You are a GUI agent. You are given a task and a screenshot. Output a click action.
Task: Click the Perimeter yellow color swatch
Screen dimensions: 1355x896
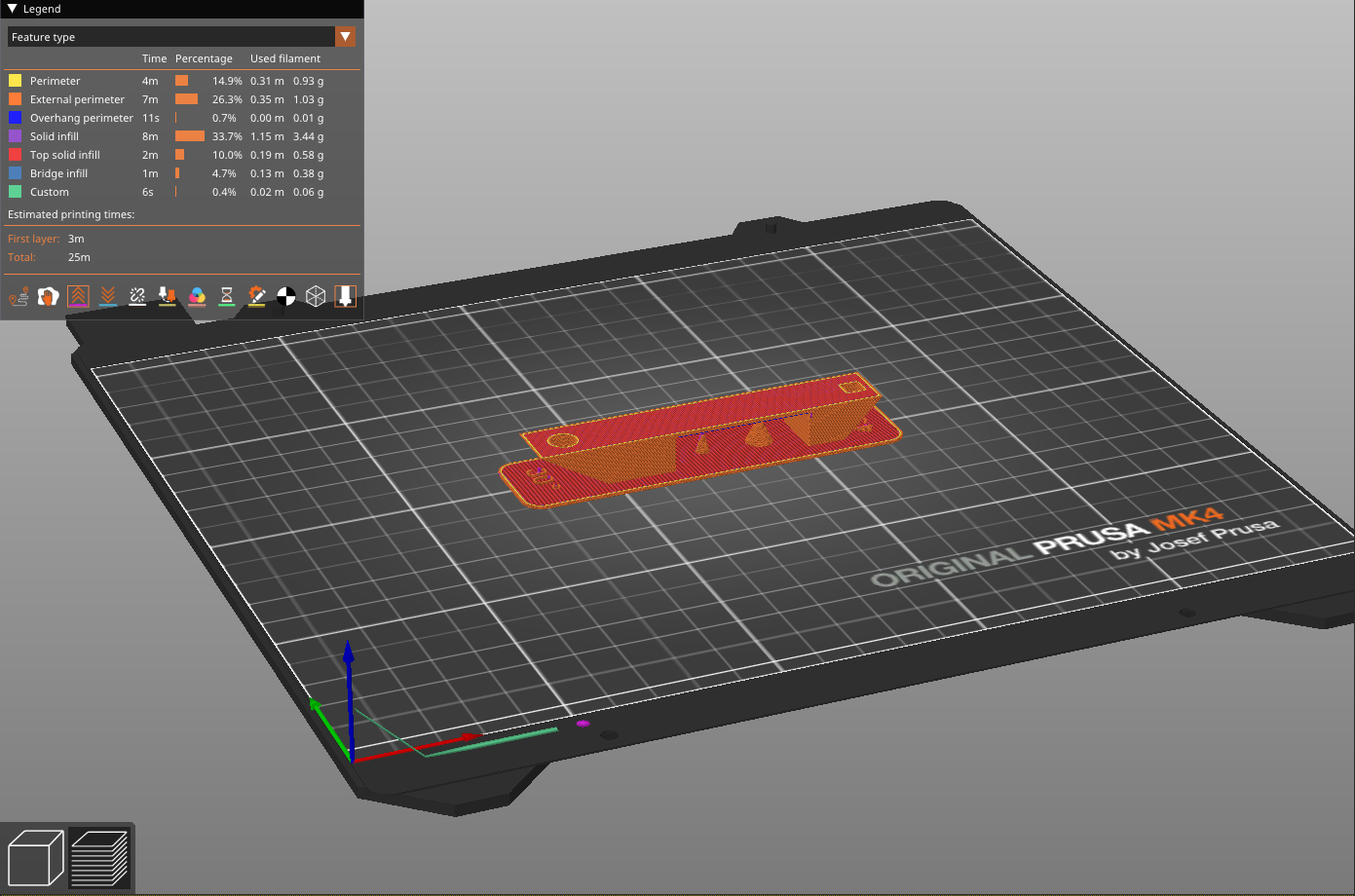click(x=15, y=81)
